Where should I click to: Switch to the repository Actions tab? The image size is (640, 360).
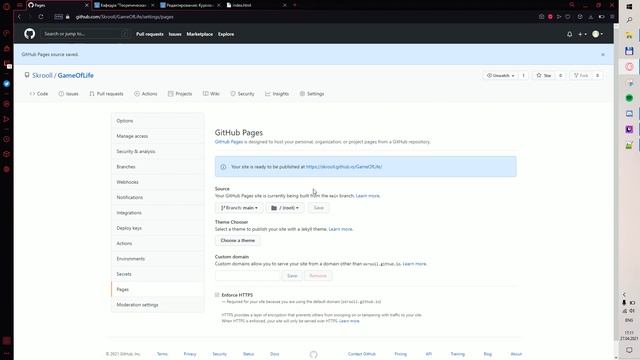pos(146,94)
